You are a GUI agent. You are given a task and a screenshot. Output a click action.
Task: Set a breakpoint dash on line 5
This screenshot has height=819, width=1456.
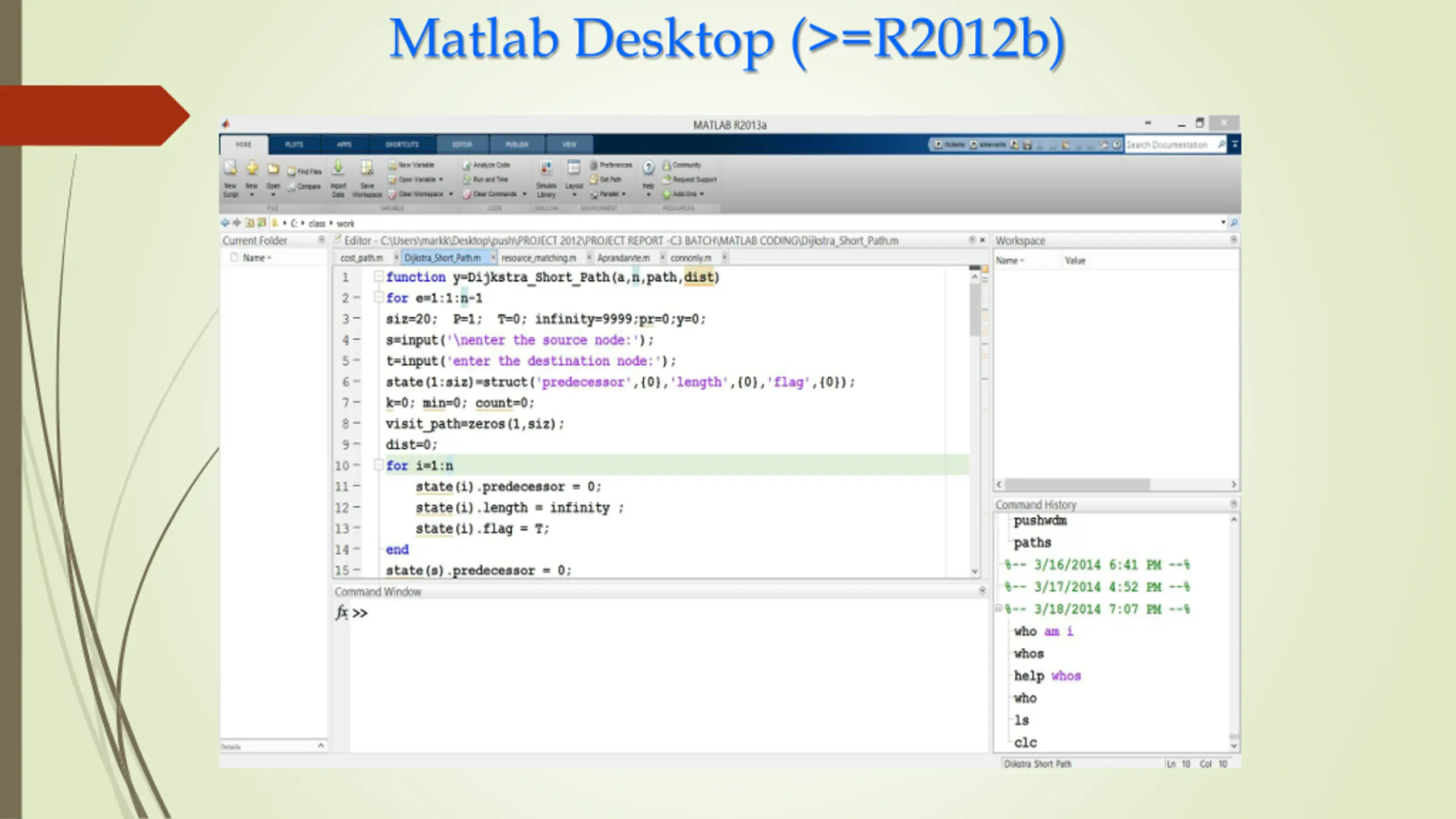click(x=357, y=361)
